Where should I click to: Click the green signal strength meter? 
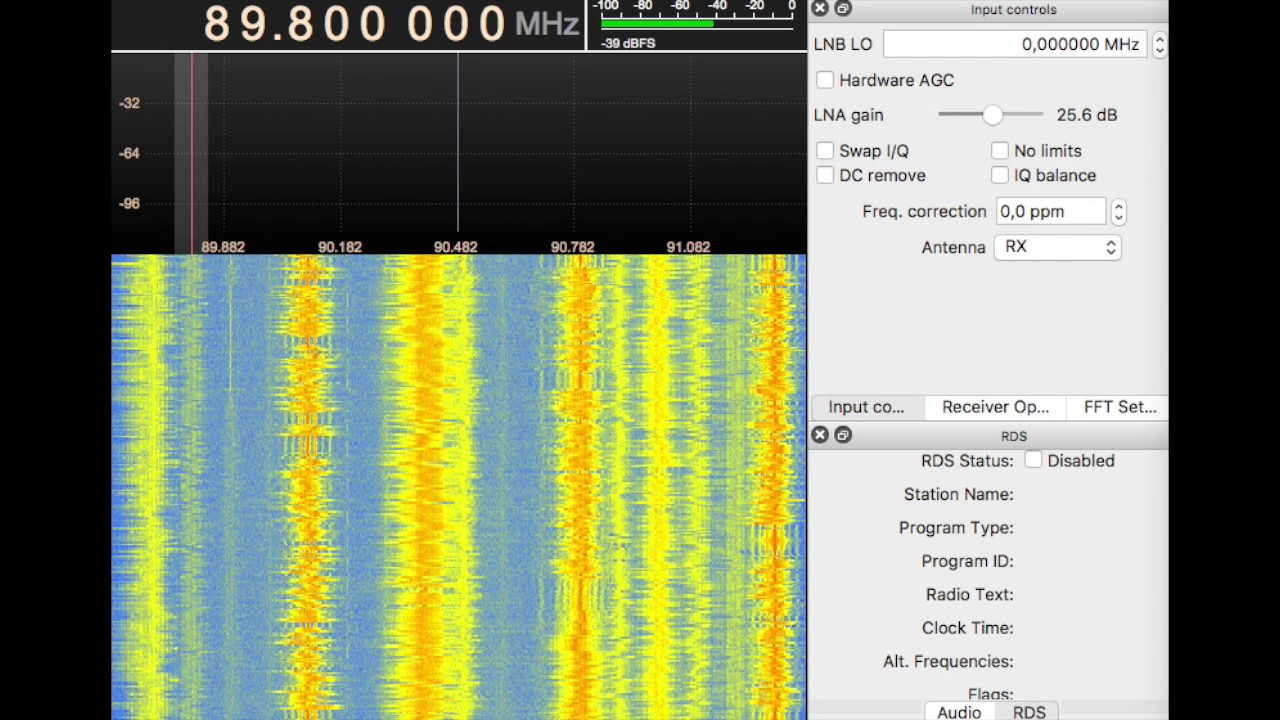656,23
